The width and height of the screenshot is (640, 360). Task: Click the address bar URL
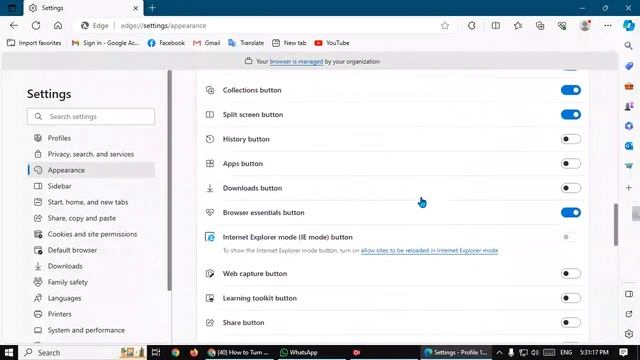pyautogui.click(x=163, y=26)
